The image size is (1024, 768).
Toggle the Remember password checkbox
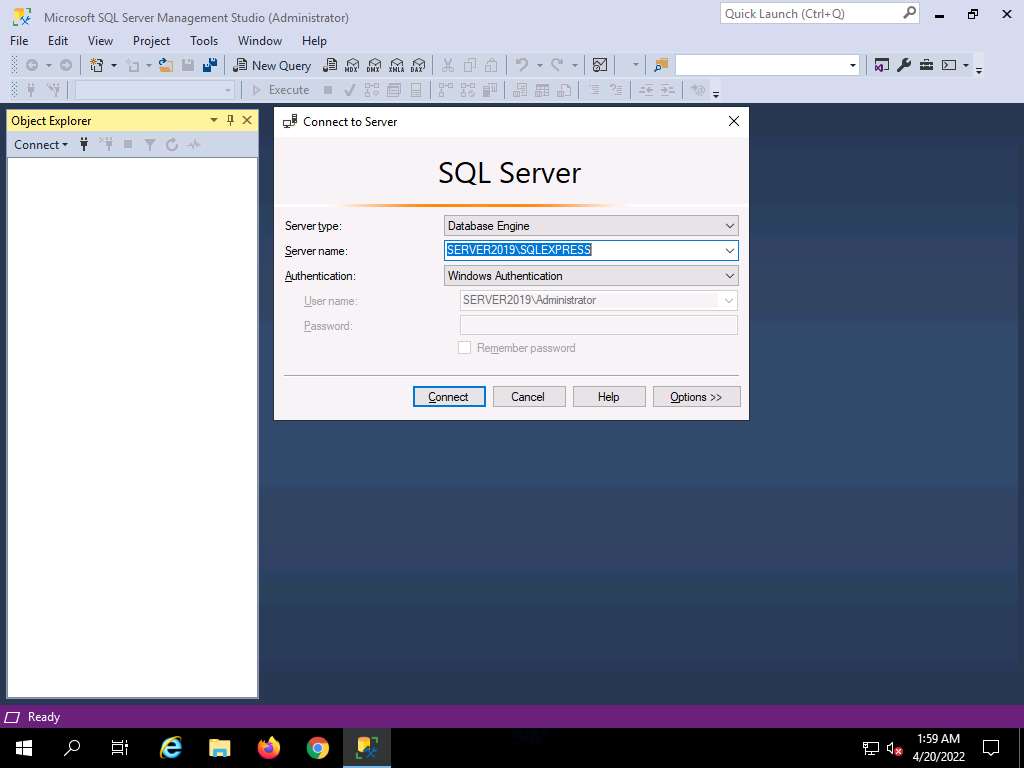click(464, 348)
